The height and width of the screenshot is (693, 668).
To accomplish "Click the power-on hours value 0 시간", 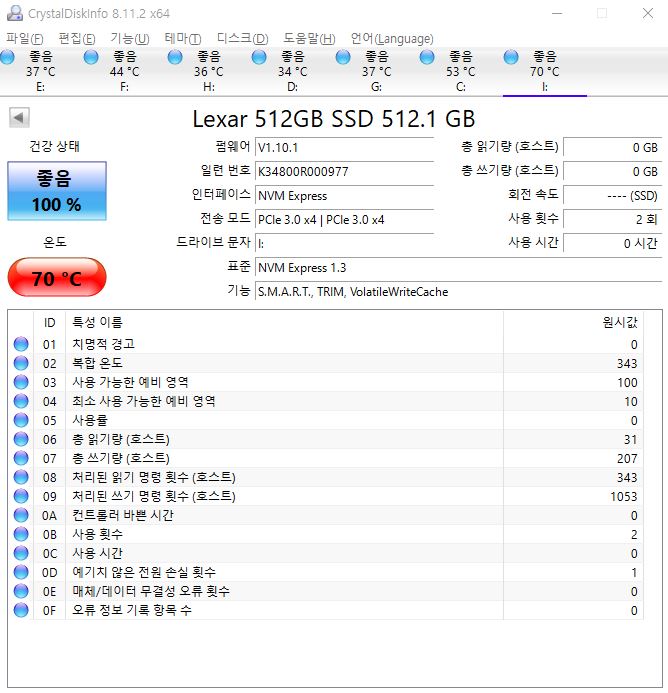I will [x=612, y=243].
